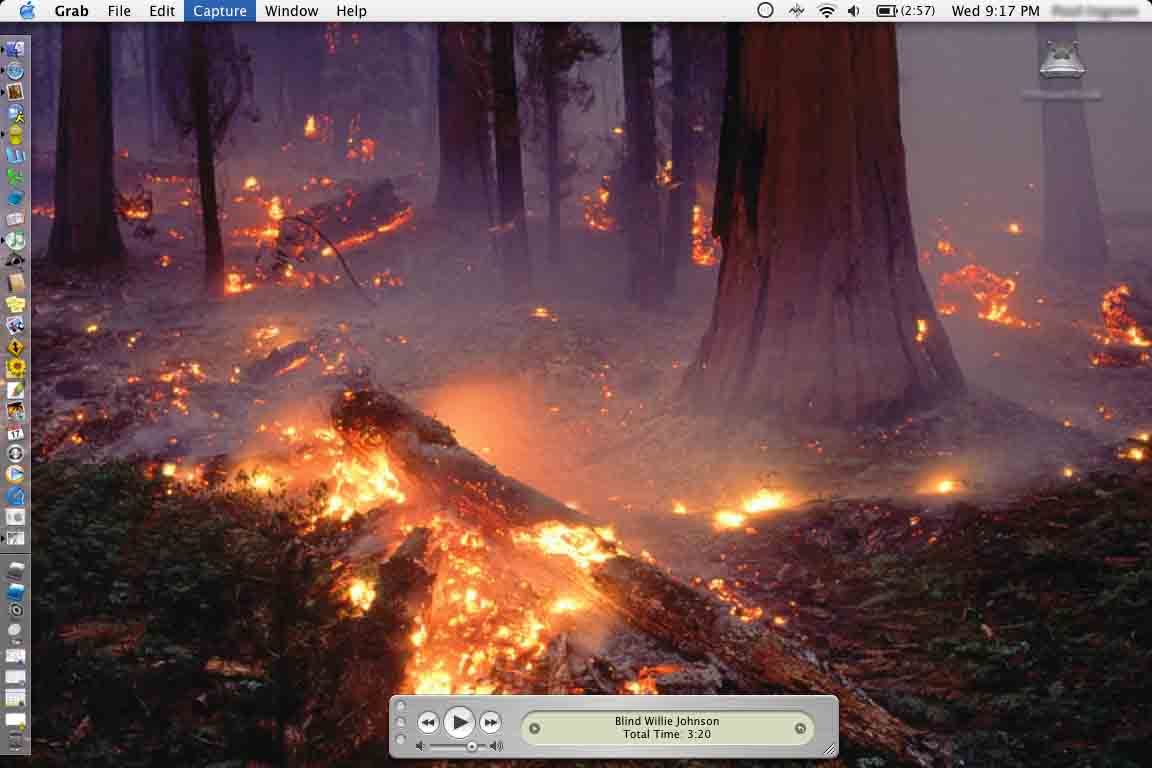
Task: Click the clock showing Wed 9:17 PM
Action: [995, 11]
